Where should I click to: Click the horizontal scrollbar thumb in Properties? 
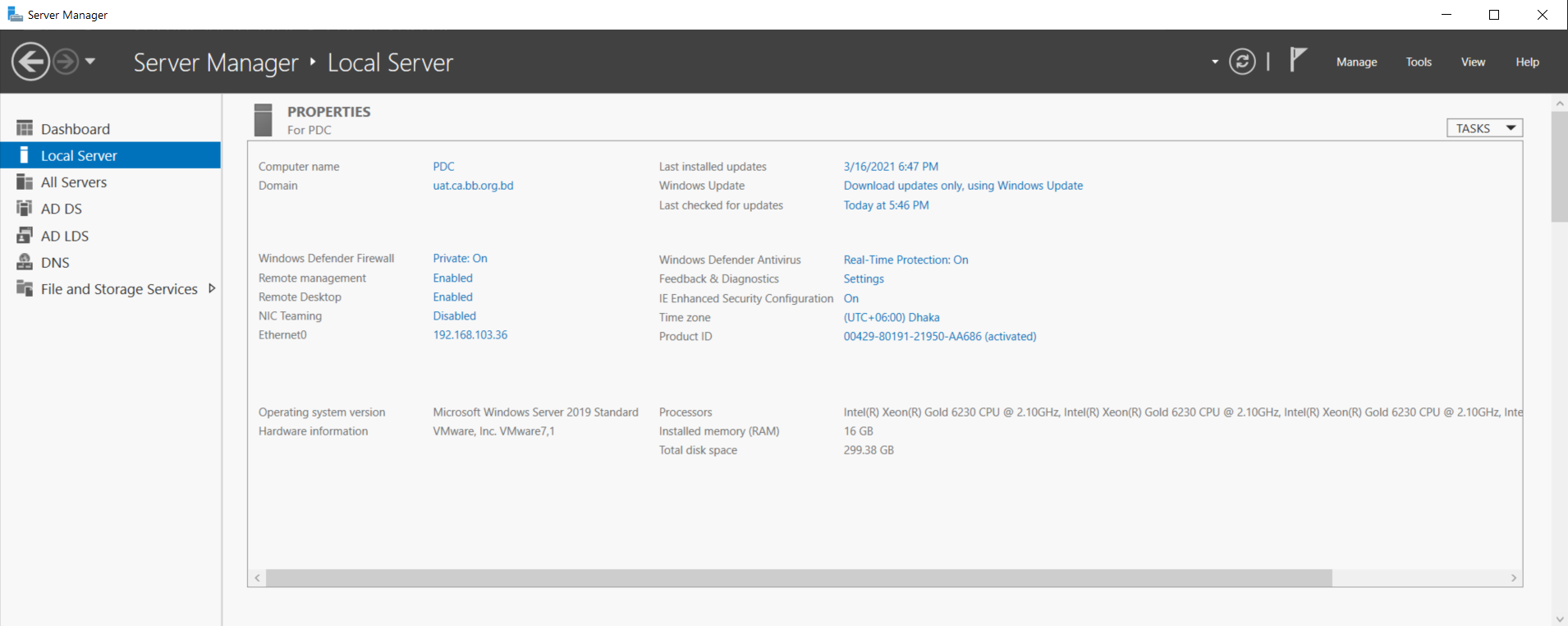pos(799,578)
